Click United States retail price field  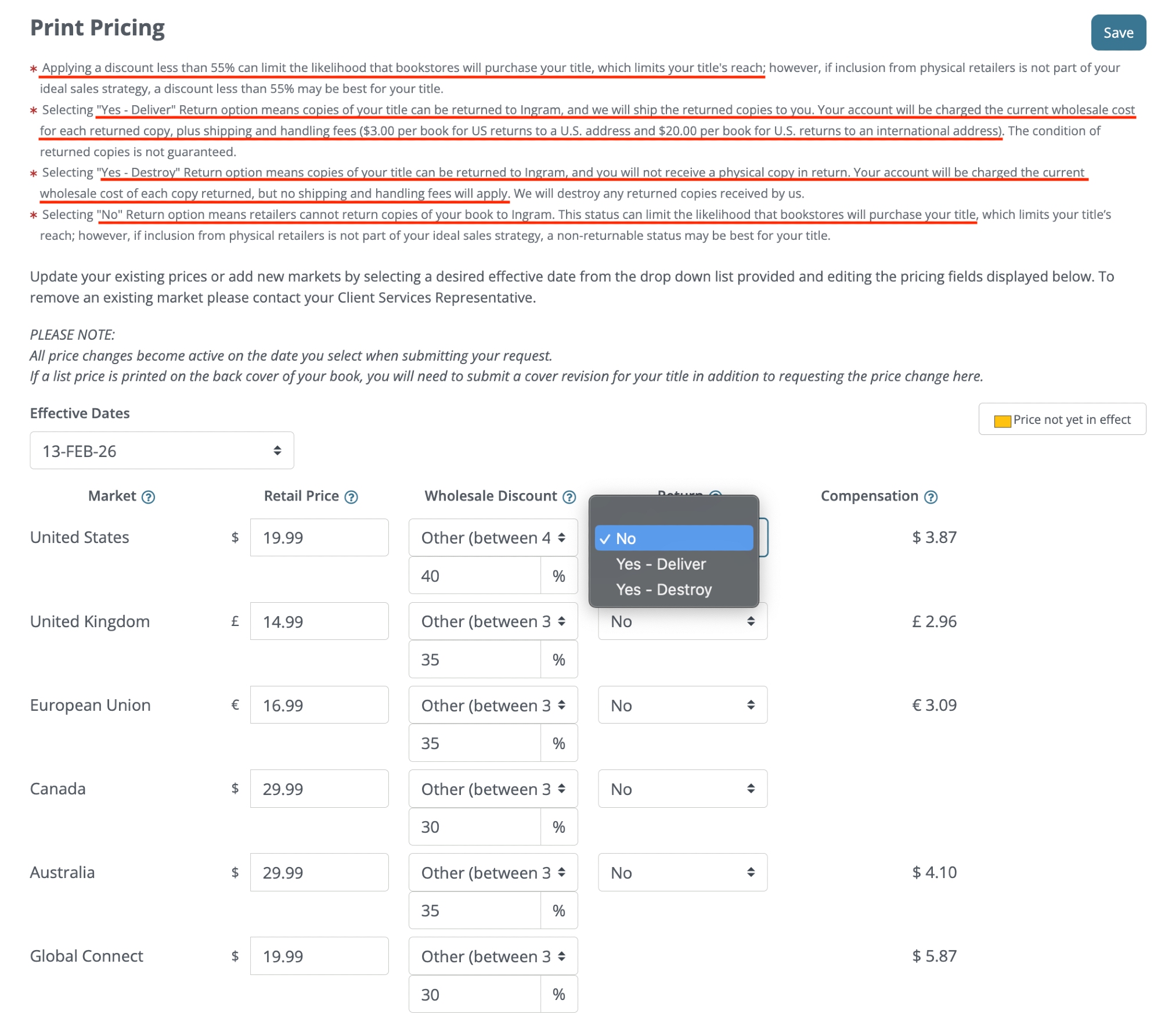coord(319,538)
